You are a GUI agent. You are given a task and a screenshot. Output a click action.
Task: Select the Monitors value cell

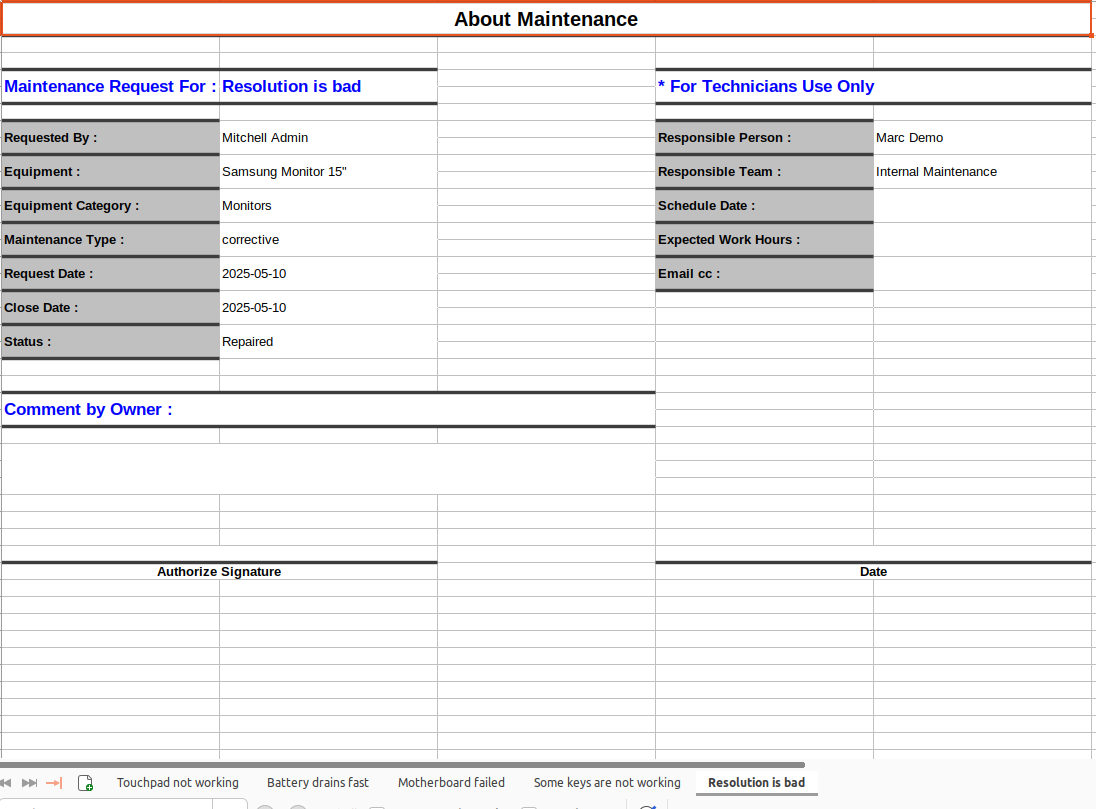(329, 206)
